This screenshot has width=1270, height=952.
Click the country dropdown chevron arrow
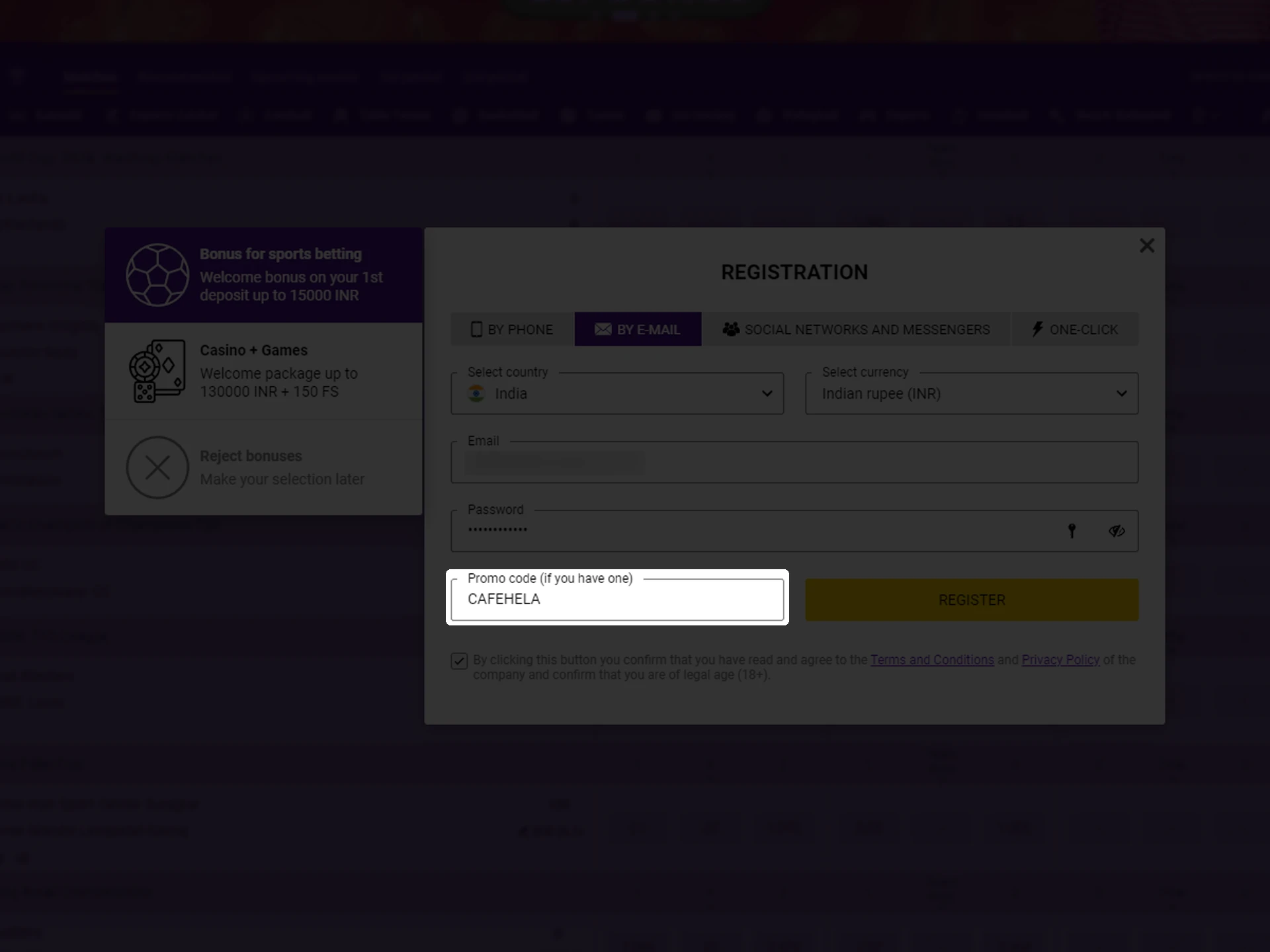coord(767,393)
